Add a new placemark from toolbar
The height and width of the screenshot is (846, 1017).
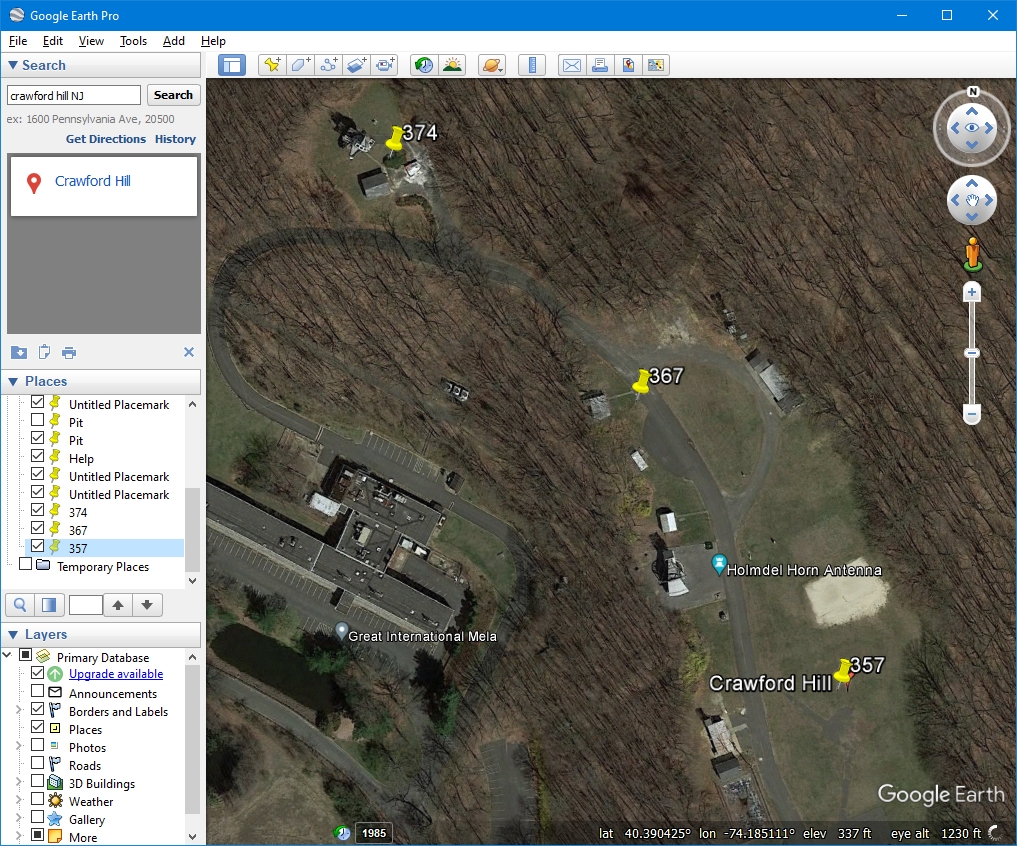click(x=272, y=65)
